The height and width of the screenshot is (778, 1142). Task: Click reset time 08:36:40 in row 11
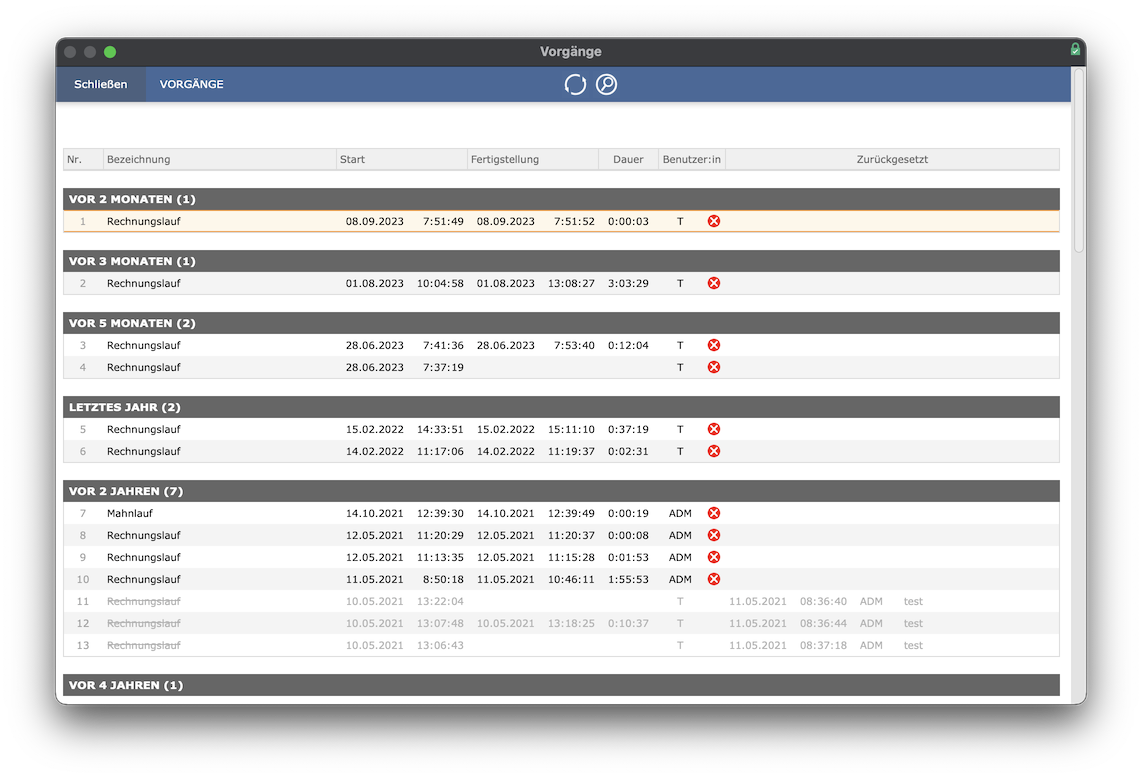coord(823,601)
